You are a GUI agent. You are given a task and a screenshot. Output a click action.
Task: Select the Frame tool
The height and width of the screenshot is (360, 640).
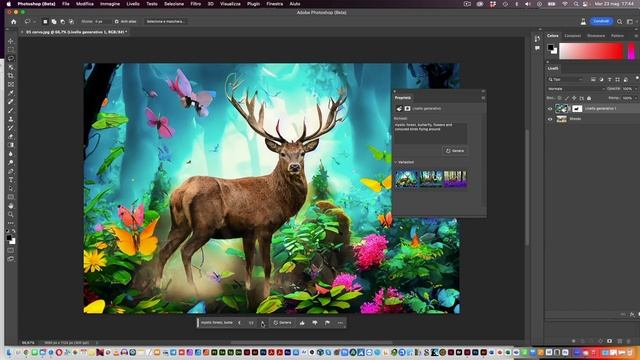point(11,84)
